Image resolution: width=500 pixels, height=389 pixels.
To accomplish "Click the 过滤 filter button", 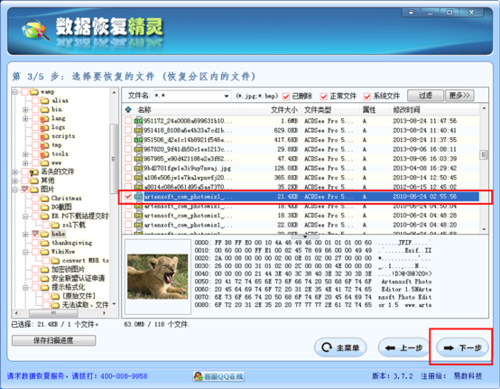I will pos(425,96).
